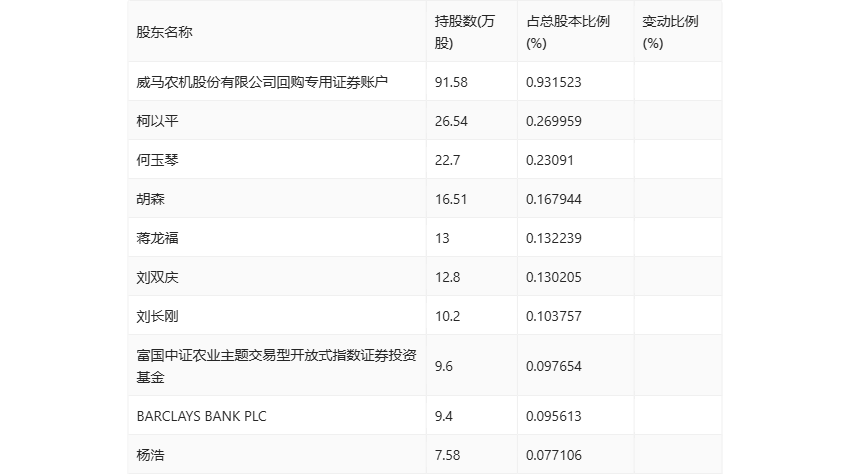Image resolution: width=850 pixels, height=474 pixels.
Task: Click the 7.58 shares value
Action: 447,455
